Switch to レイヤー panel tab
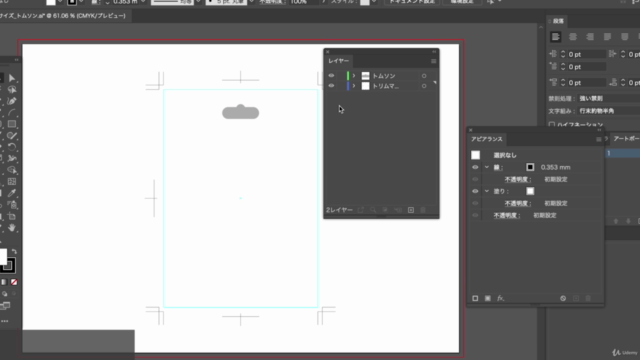This screenshot has height=360, width=640. [x=339, y=61]
